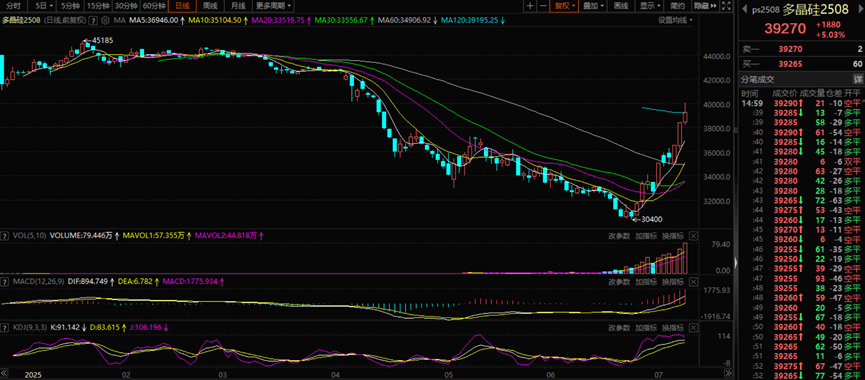865x380 pixels.
Task: Click the MA20:33519.75 value label
Action: [x=278, y=20]
